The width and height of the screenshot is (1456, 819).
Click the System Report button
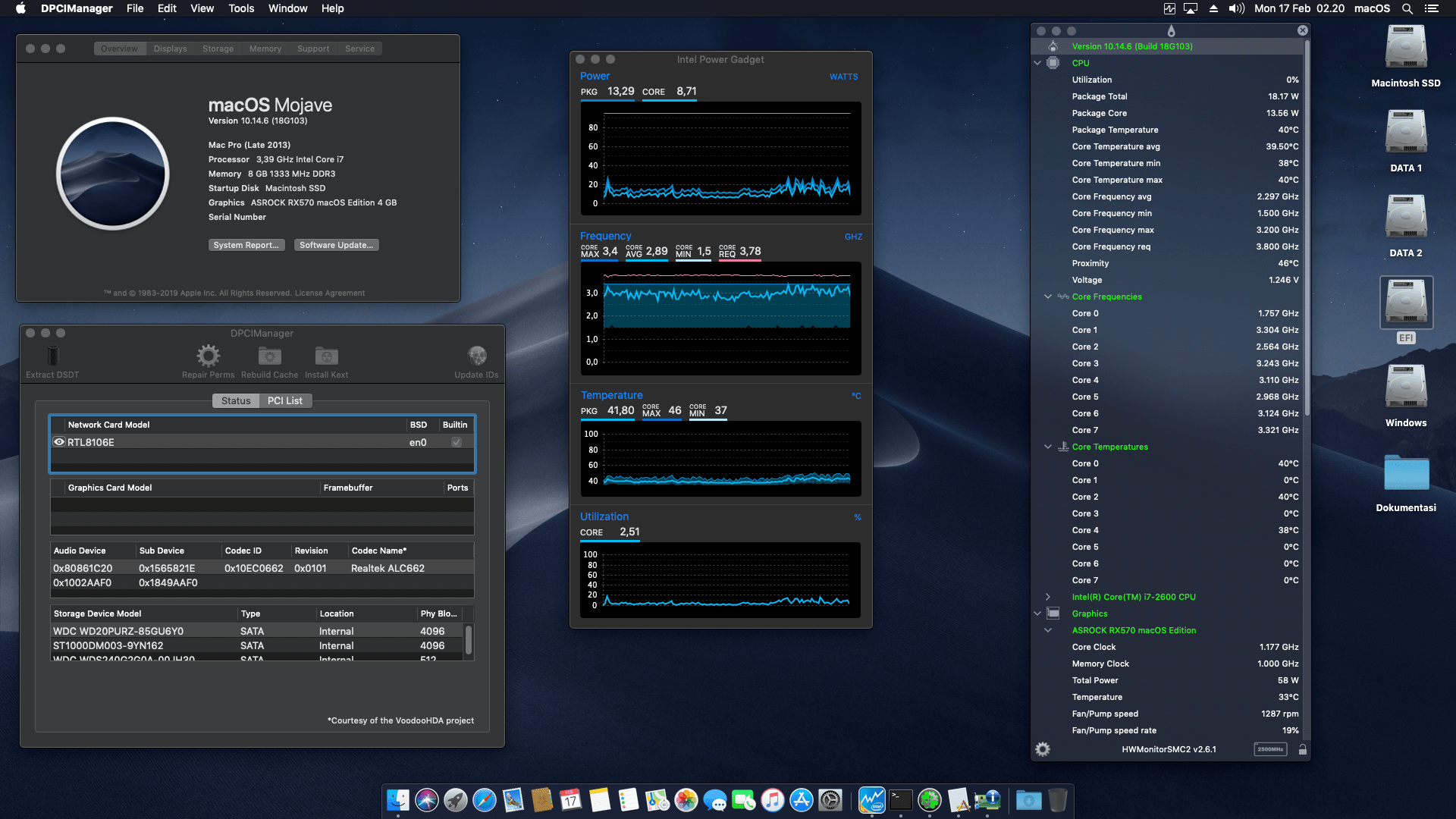(x=246, y=244)
